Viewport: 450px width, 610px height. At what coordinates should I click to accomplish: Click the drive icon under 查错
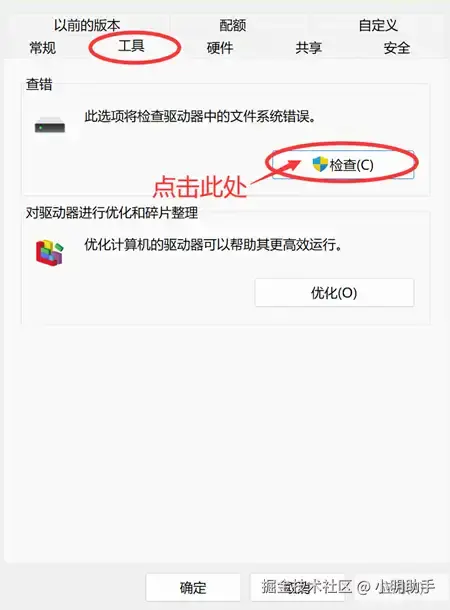pyautogui.click(x=50, y=126)
